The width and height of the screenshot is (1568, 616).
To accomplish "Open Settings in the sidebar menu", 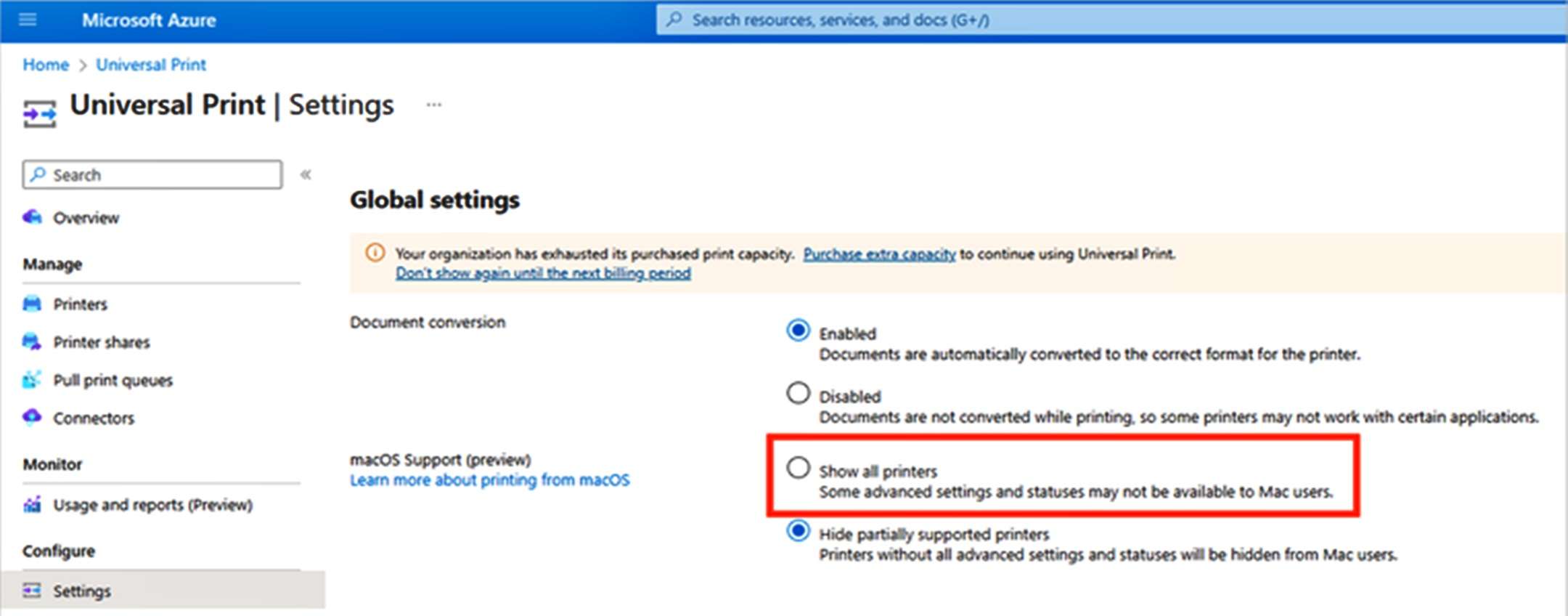I will click(x=81, y=591).
